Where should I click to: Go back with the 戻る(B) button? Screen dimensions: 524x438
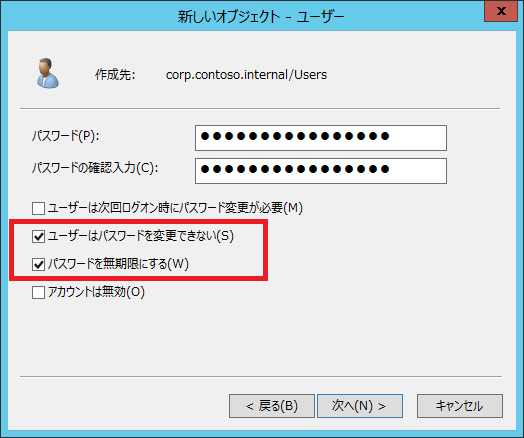point(272,406)
